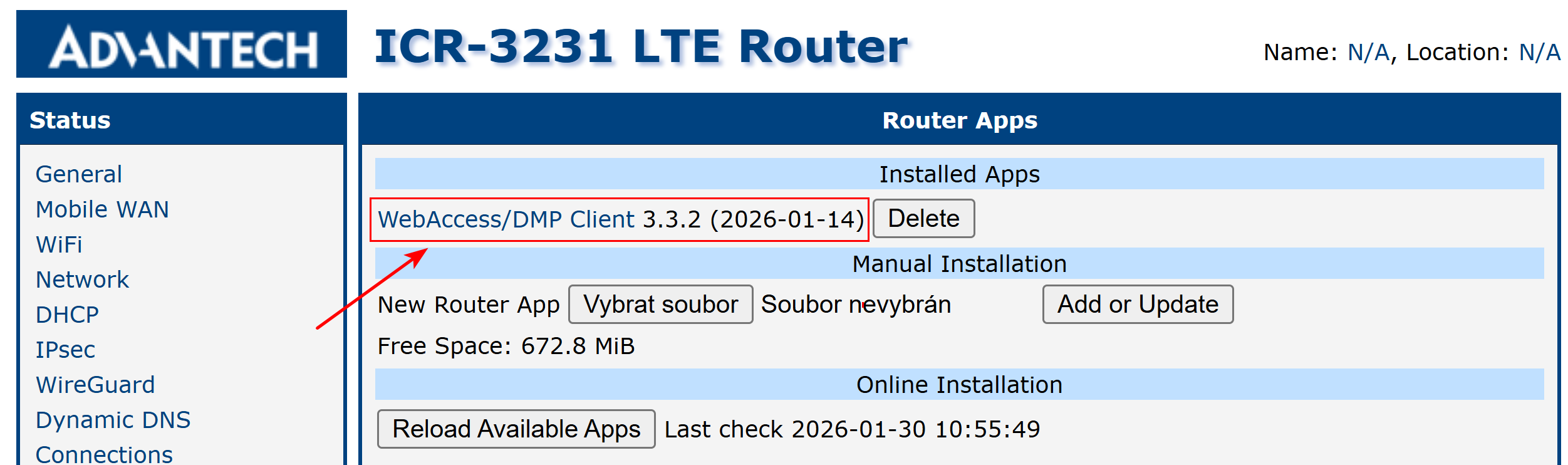1568x465 pixels.
Task: Click the Location N/A link
Action: [1539, 52]
